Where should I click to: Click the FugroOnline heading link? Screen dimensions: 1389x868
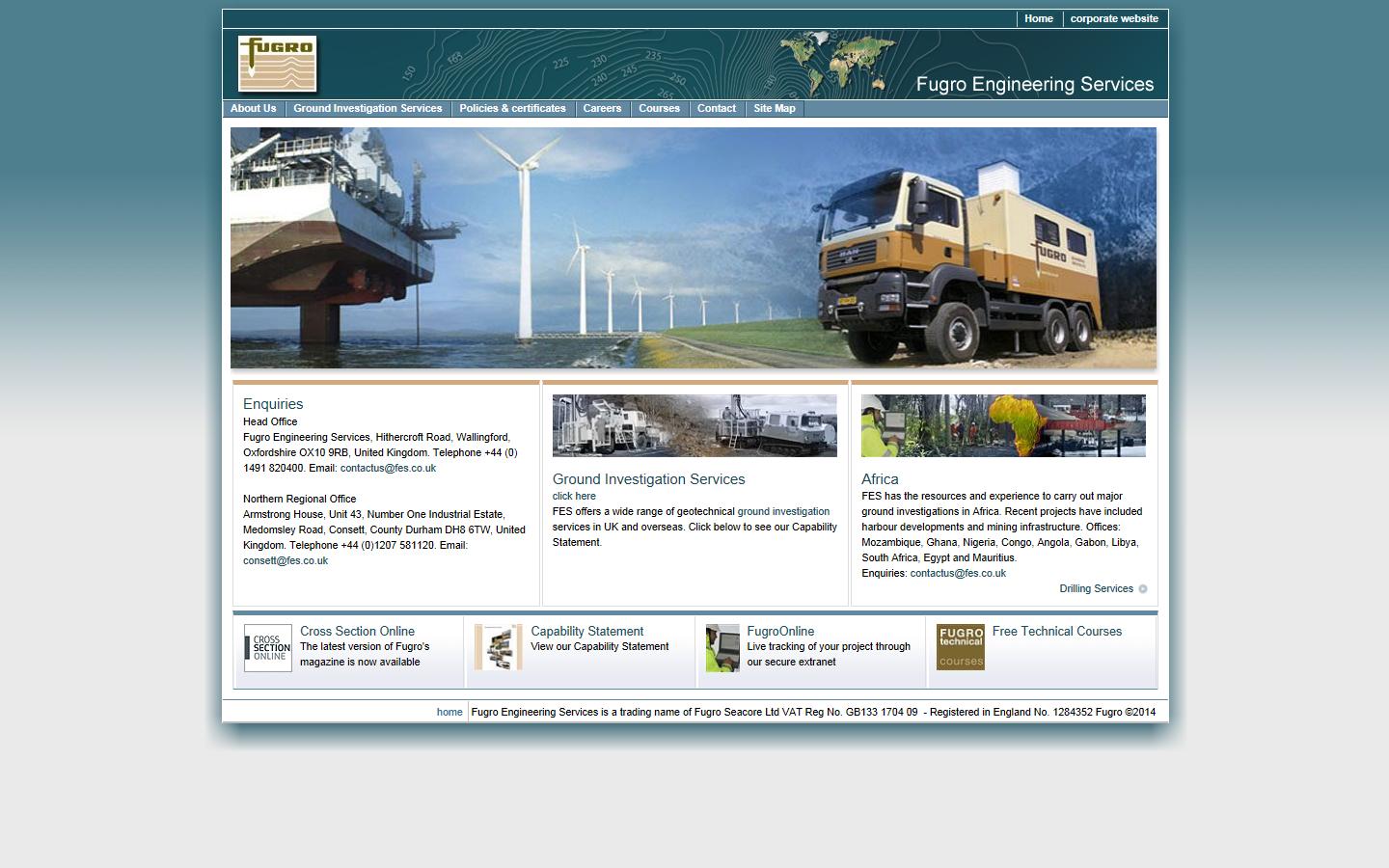click(x=780, y=632)
